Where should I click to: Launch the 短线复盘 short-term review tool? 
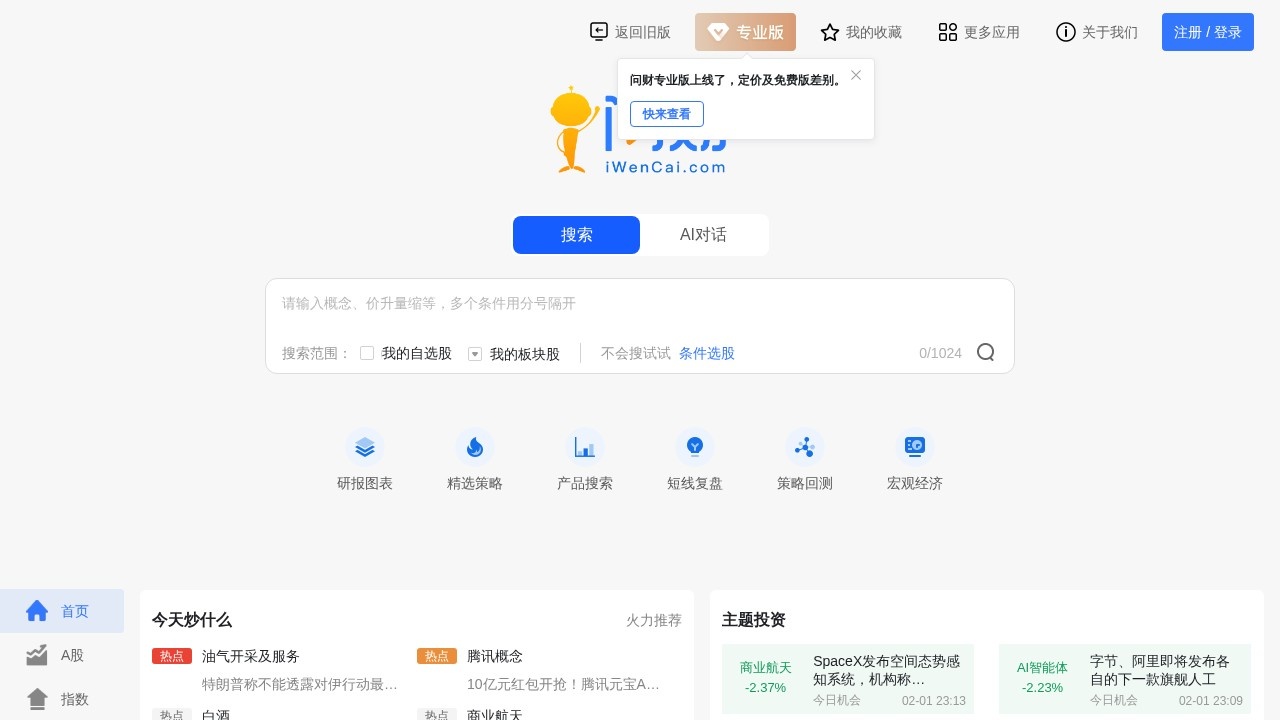(695, 460)
